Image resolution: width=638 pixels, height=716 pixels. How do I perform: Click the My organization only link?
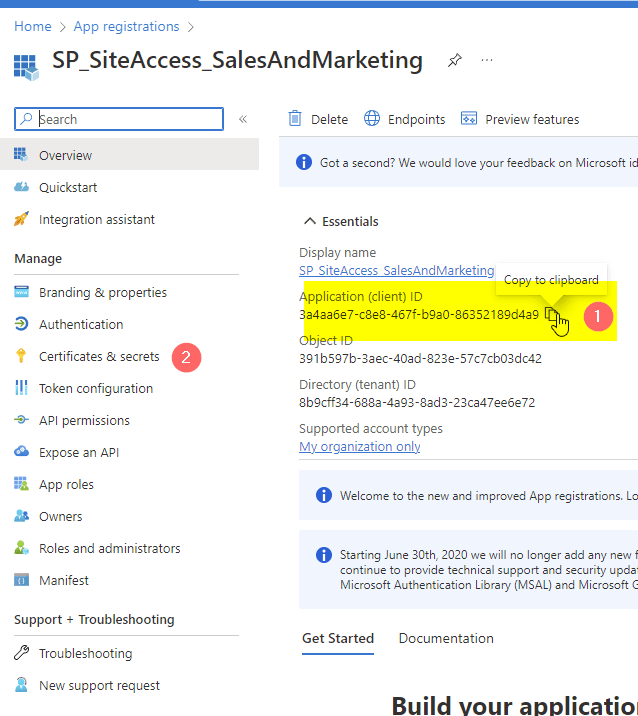click(x=359, y=447)
